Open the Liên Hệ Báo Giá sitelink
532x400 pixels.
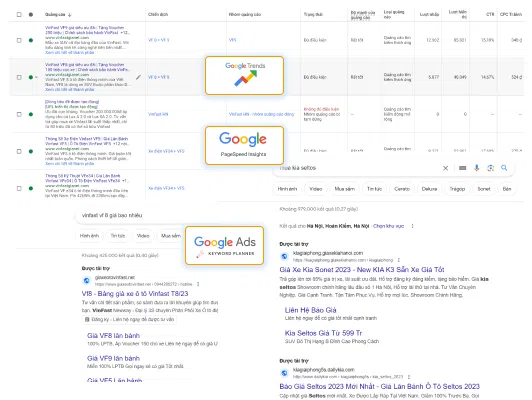(310, 310)
